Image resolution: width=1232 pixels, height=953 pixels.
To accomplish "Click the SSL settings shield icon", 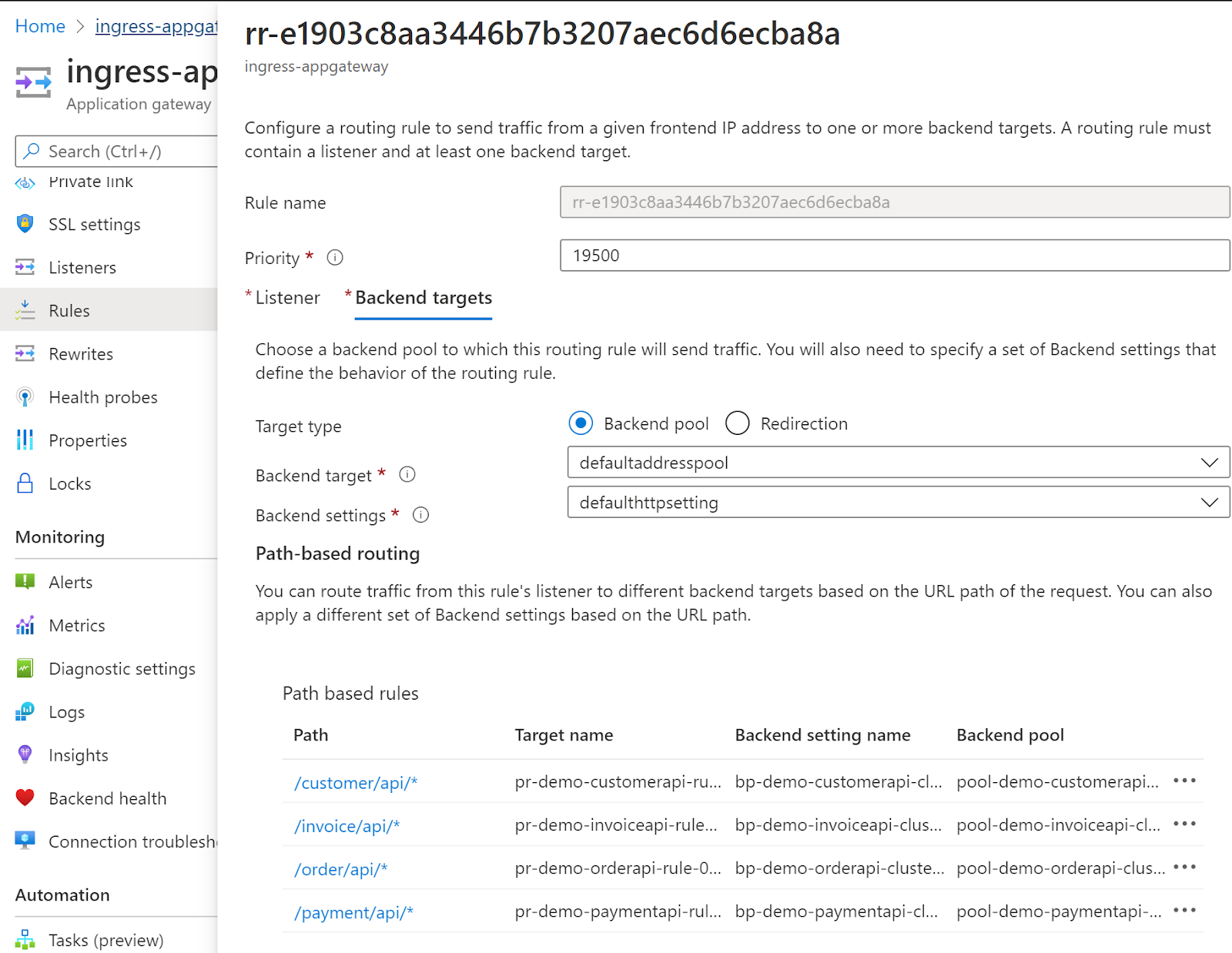I will (x=25, y=224).
